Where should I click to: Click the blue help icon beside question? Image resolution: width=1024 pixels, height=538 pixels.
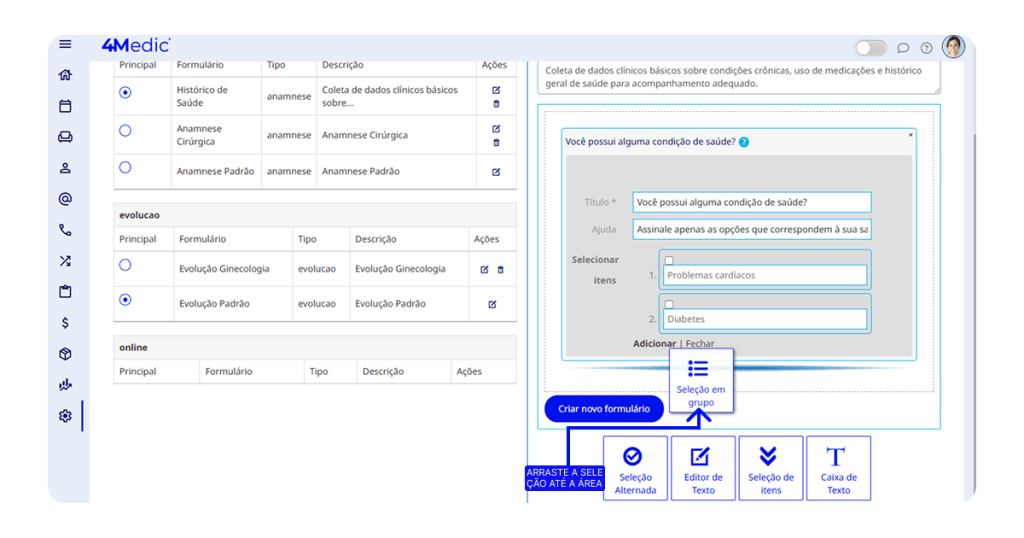tap(744, 142)
